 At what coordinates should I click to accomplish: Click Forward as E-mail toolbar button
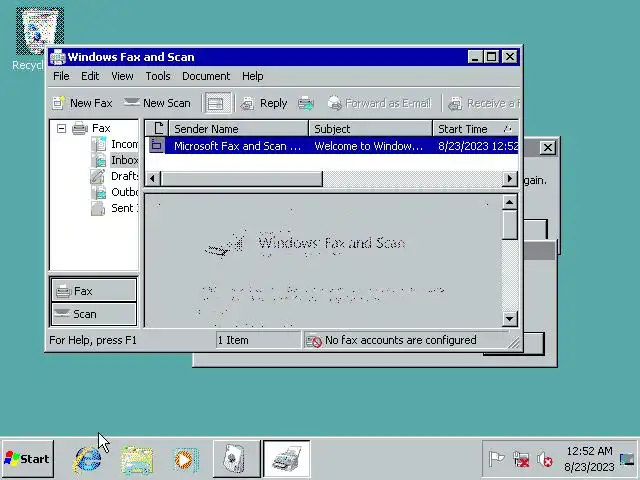[379, 103]
